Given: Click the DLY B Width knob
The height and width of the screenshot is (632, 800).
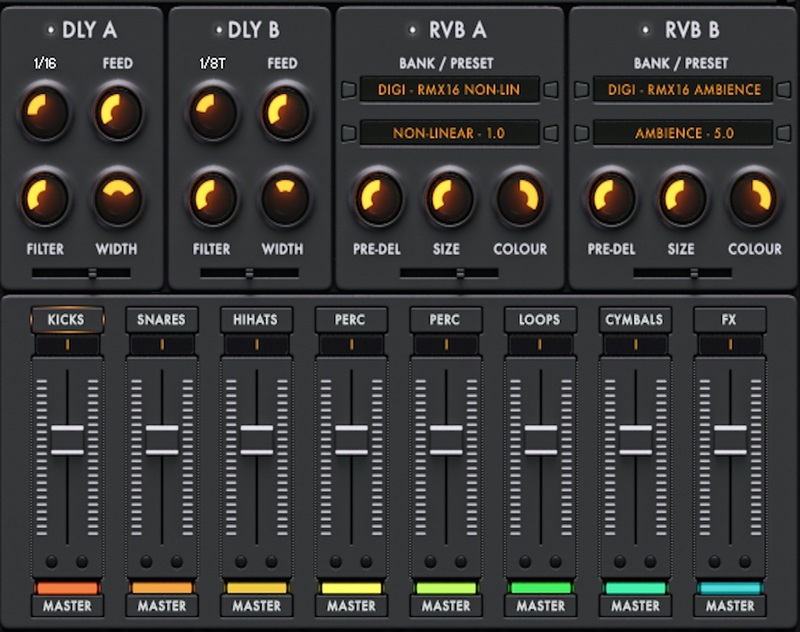Looking at the screenshot, I should coord(283,199).
